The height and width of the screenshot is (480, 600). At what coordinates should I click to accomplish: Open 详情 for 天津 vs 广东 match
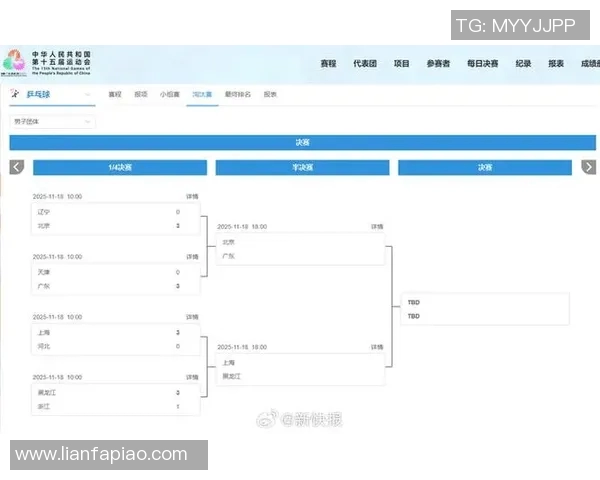(x=192, y=257)
